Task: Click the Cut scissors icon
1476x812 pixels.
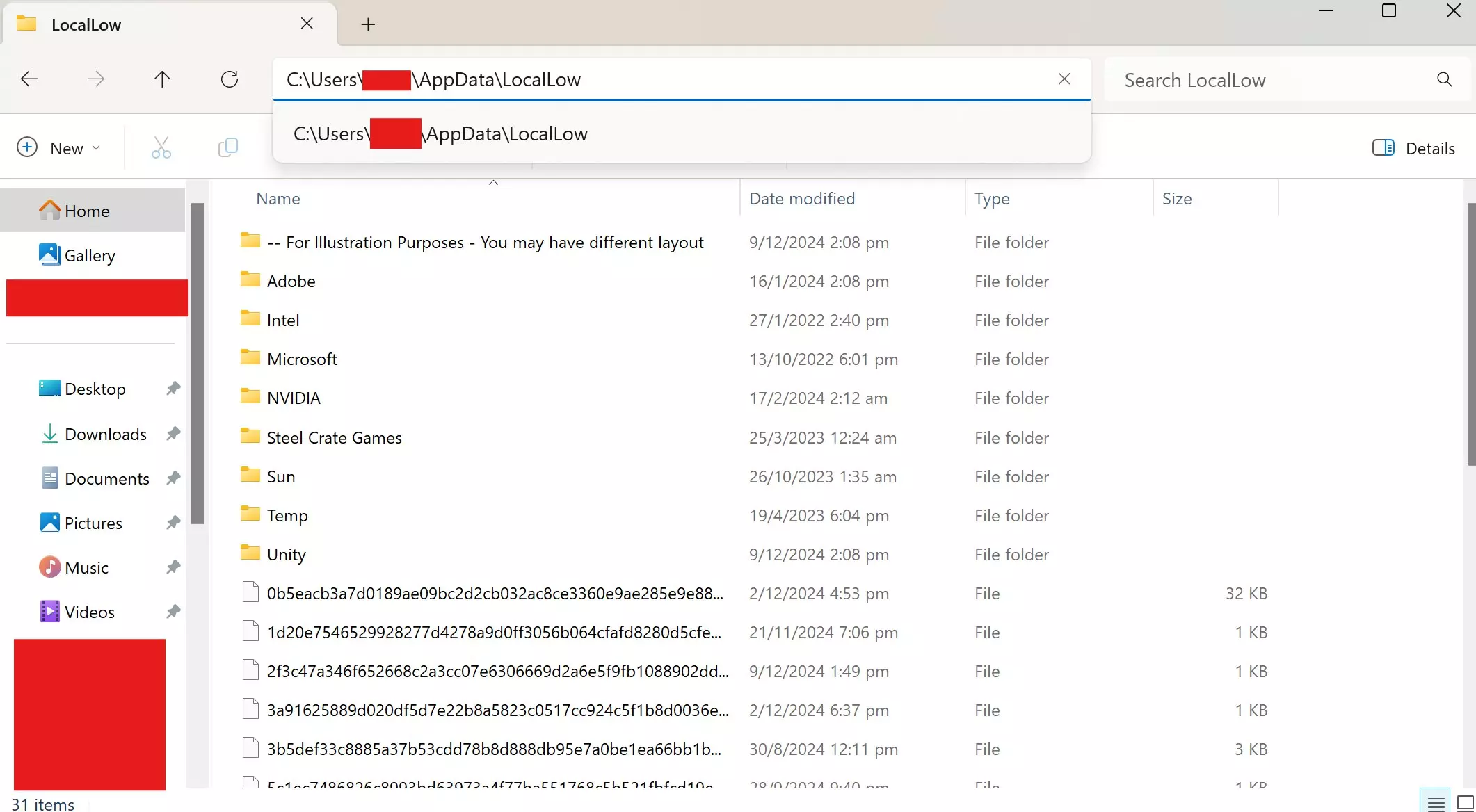Action: pyautogui.click(x=161, y=148)
